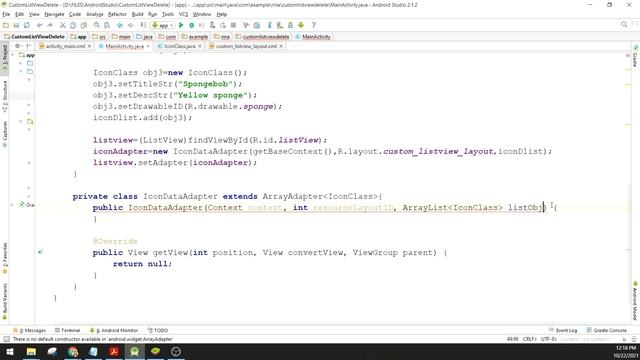Switch to activity_main.xml tab
Viewport: 640px width, 360px height.
click(x=65, y=46)
